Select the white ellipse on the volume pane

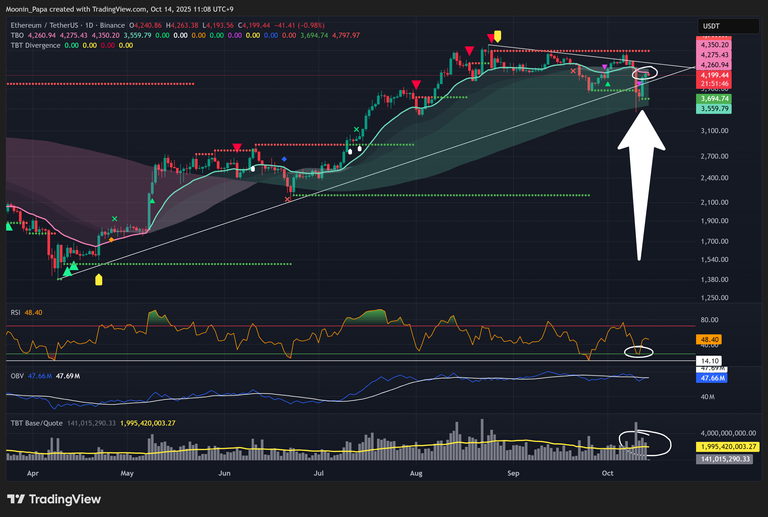(x=644, y=440)
